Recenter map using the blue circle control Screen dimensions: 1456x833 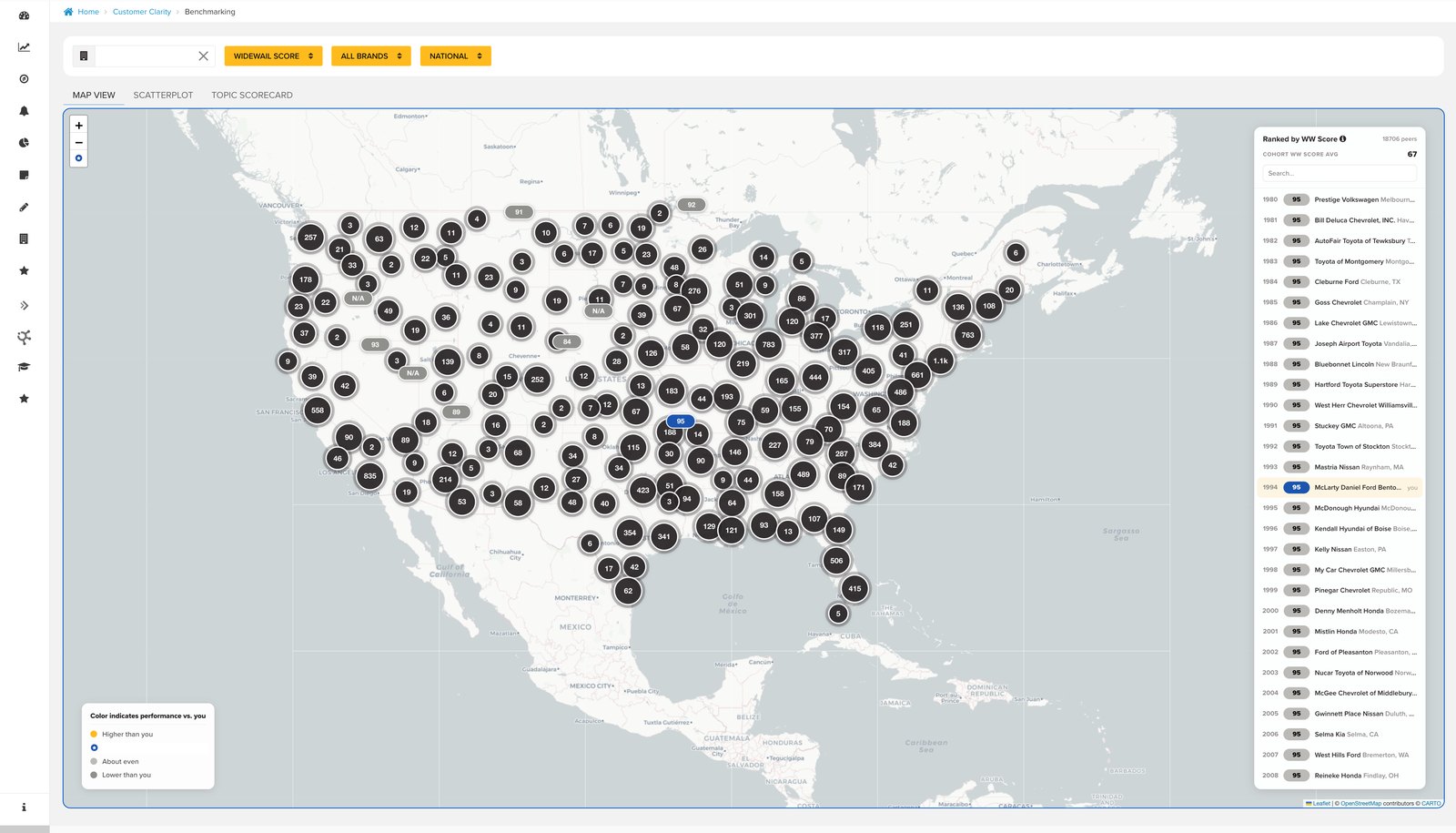79,158
